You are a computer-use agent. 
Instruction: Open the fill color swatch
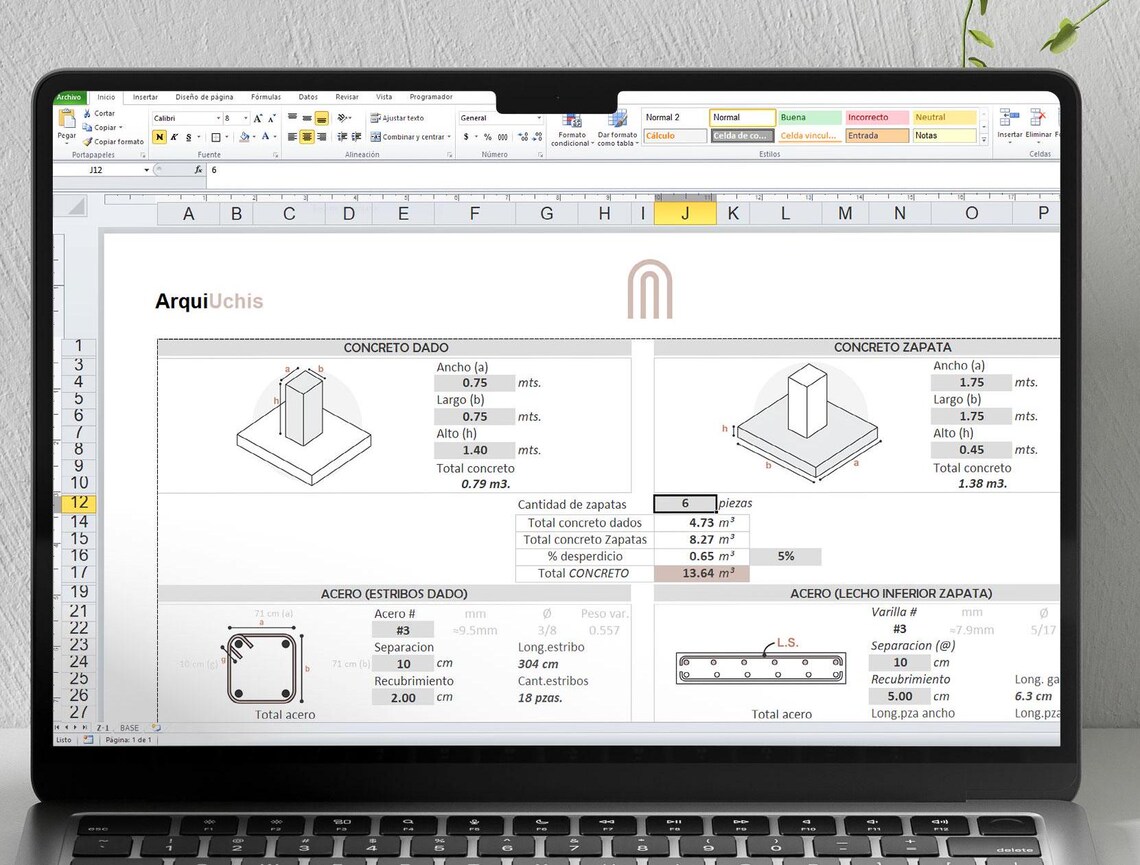(245, 137)
